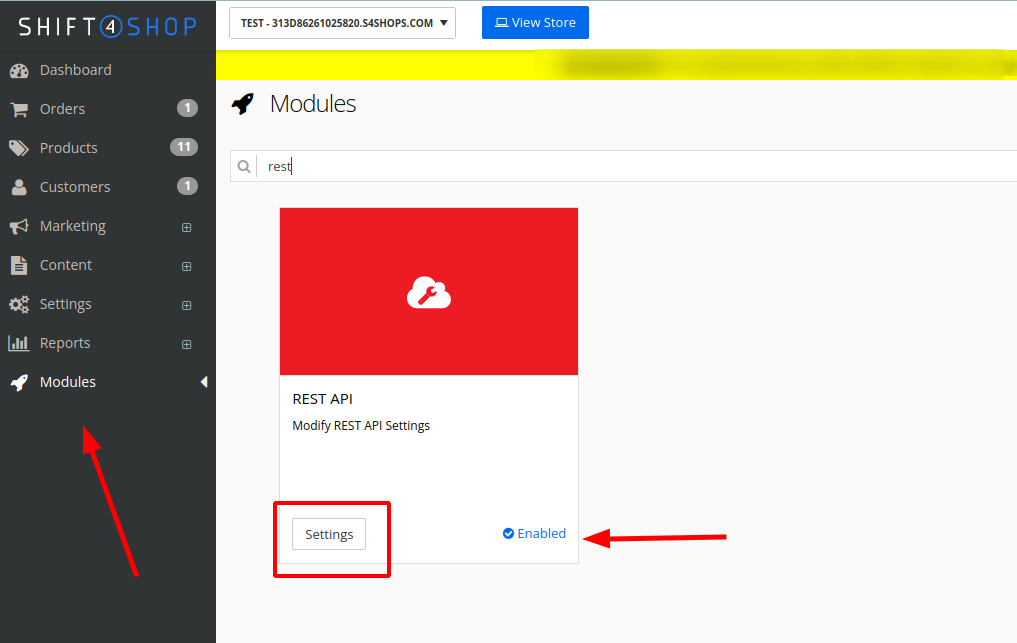Click the arrow beside Modules menu item

click(204, 382)
